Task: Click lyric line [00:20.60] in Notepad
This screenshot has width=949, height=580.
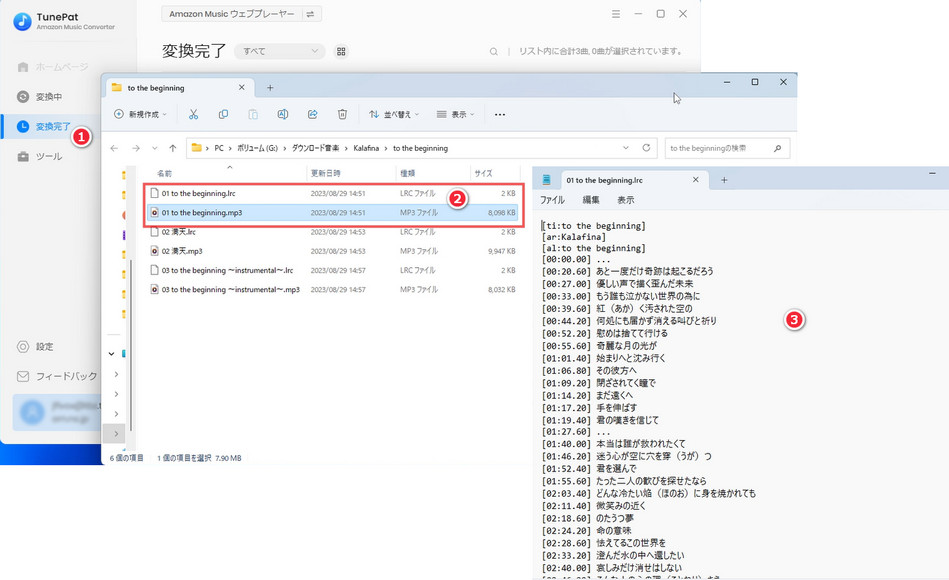Action: 628,271
